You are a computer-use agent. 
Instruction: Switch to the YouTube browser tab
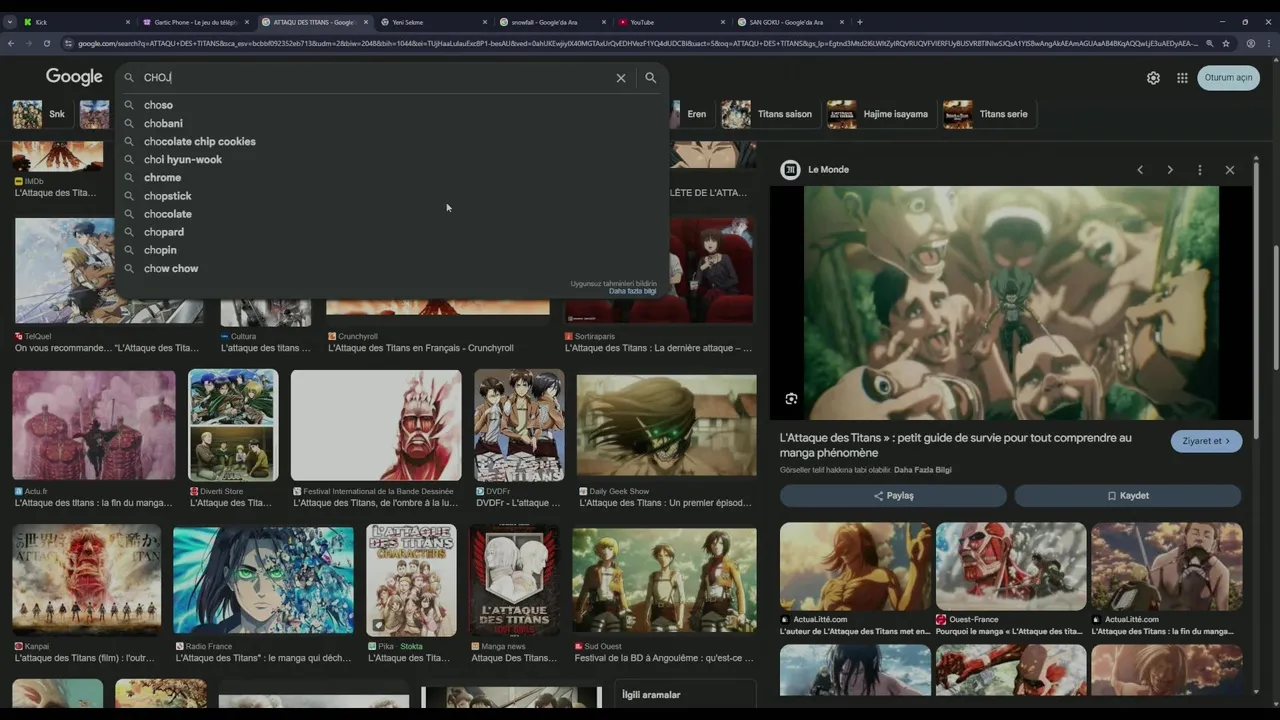coord(670,22)
